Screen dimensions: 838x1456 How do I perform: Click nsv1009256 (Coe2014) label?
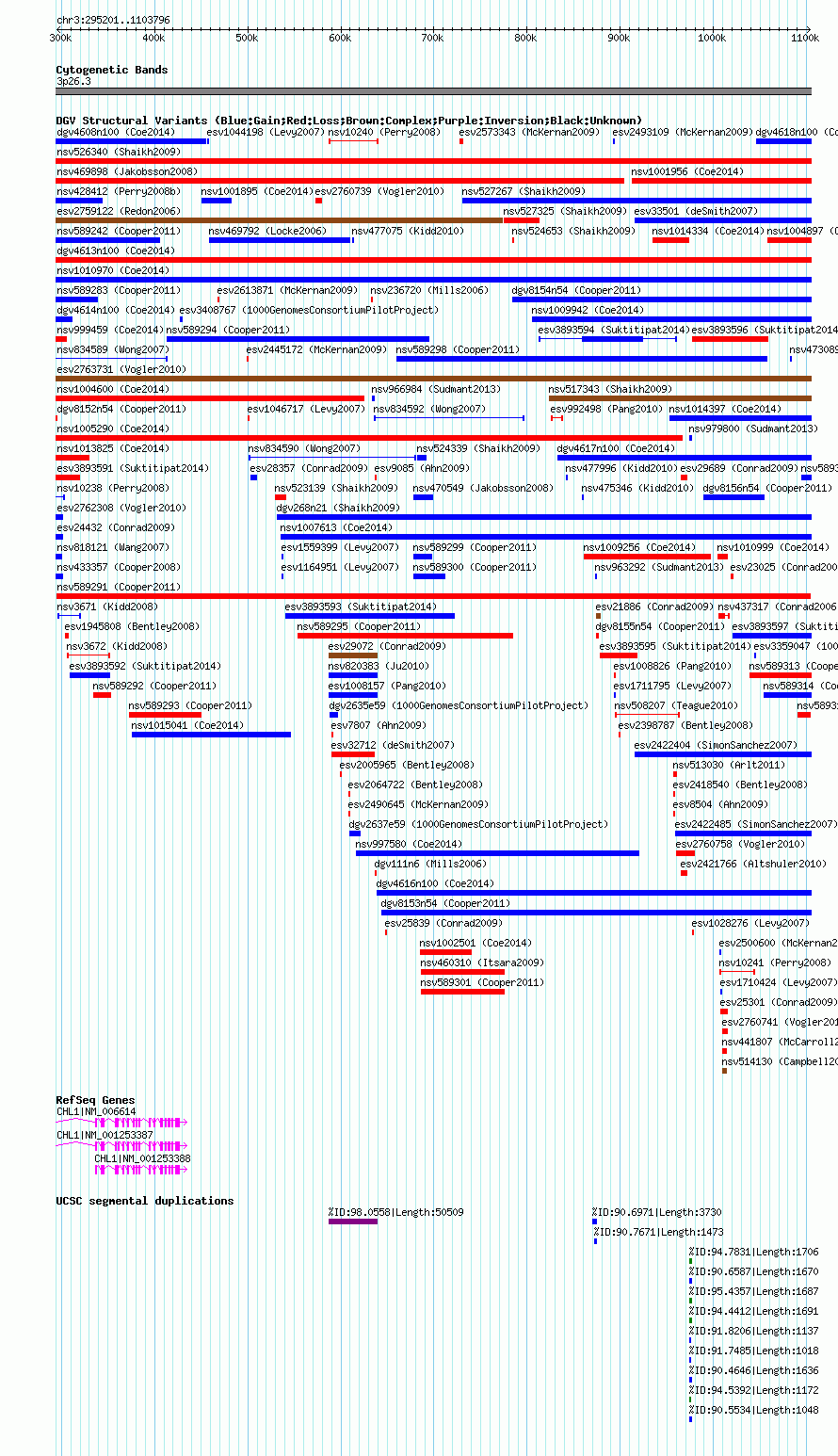coord(638,547)
